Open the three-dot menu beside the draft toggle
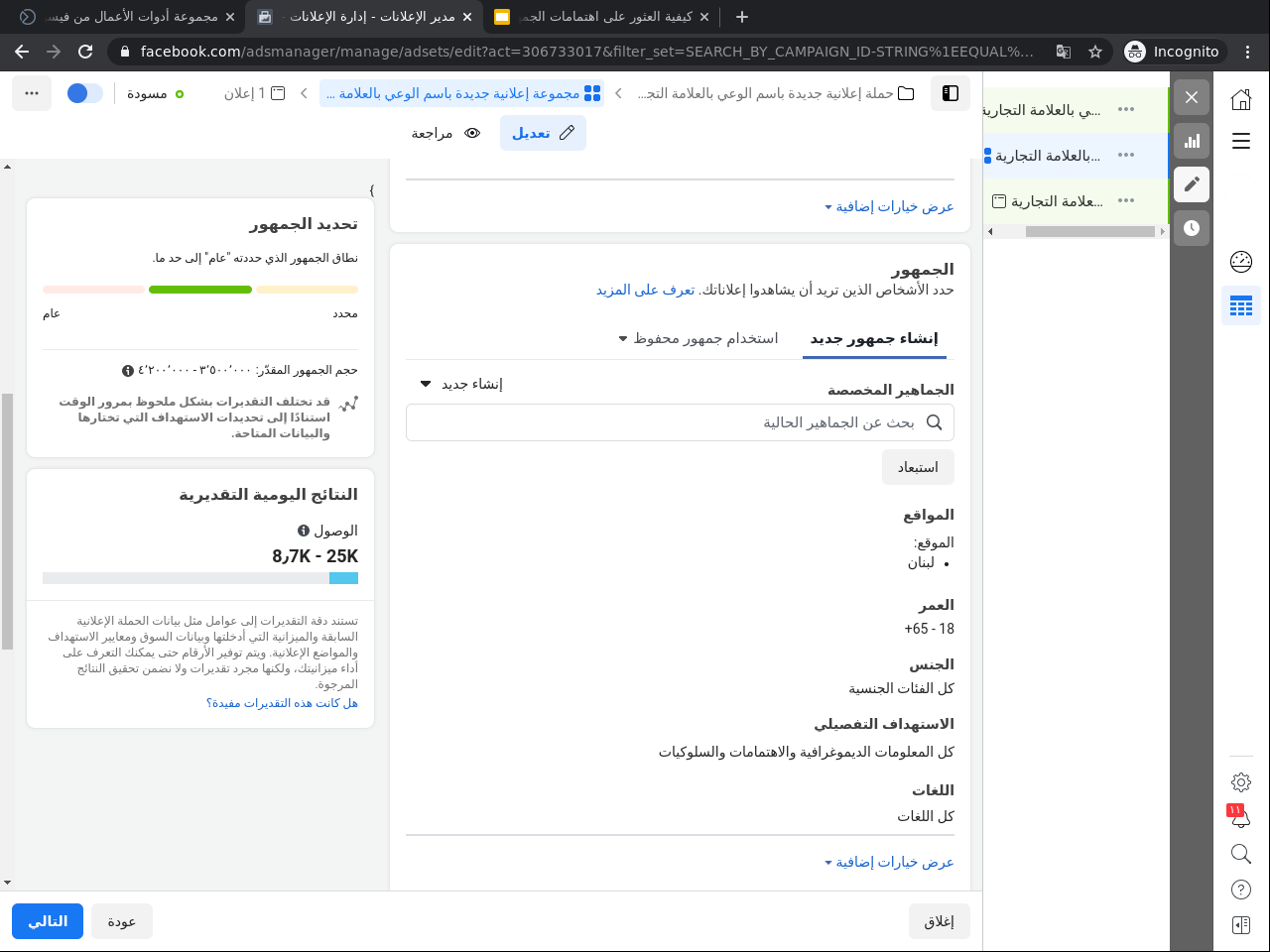Viewport: 1270px width, 952px height. point(32,93)
